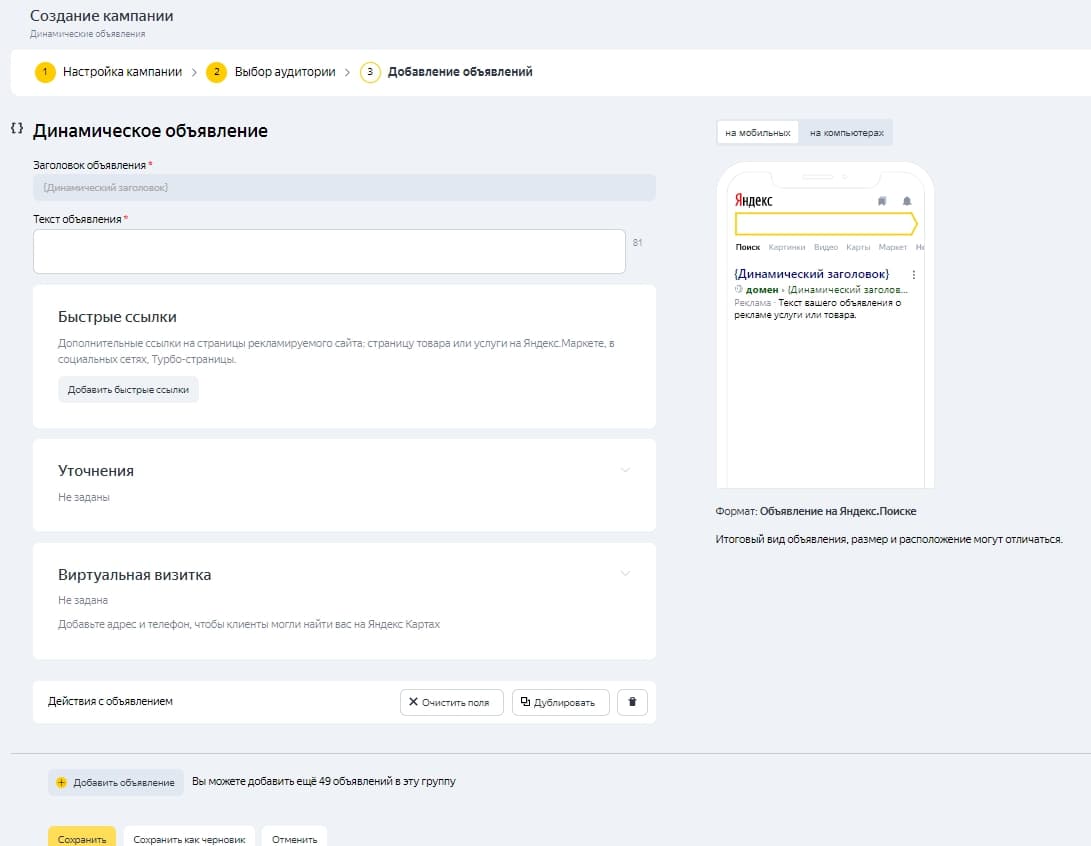
Task: Focus the Текст объявления input field
Action: [329, 251]
